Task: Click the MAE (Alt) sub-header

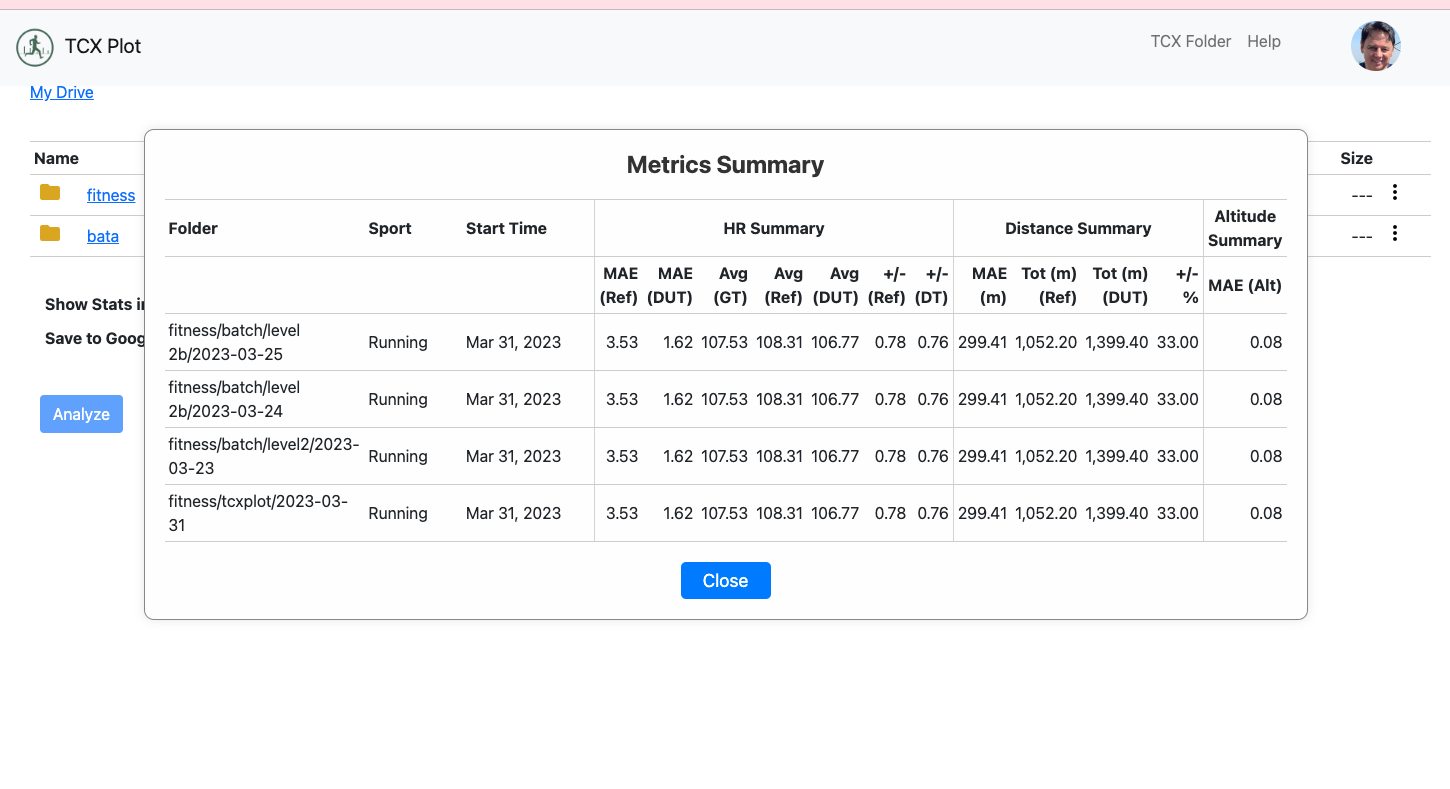Action: pyautogui.click(x=1245, y=285)
